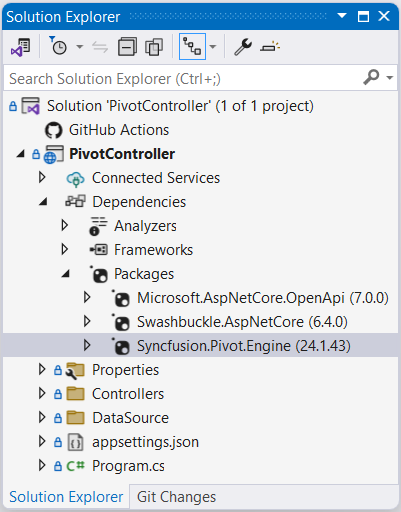Expand the DataSource folder
This screenshot has width=401, height=512.
pos(42,417)
